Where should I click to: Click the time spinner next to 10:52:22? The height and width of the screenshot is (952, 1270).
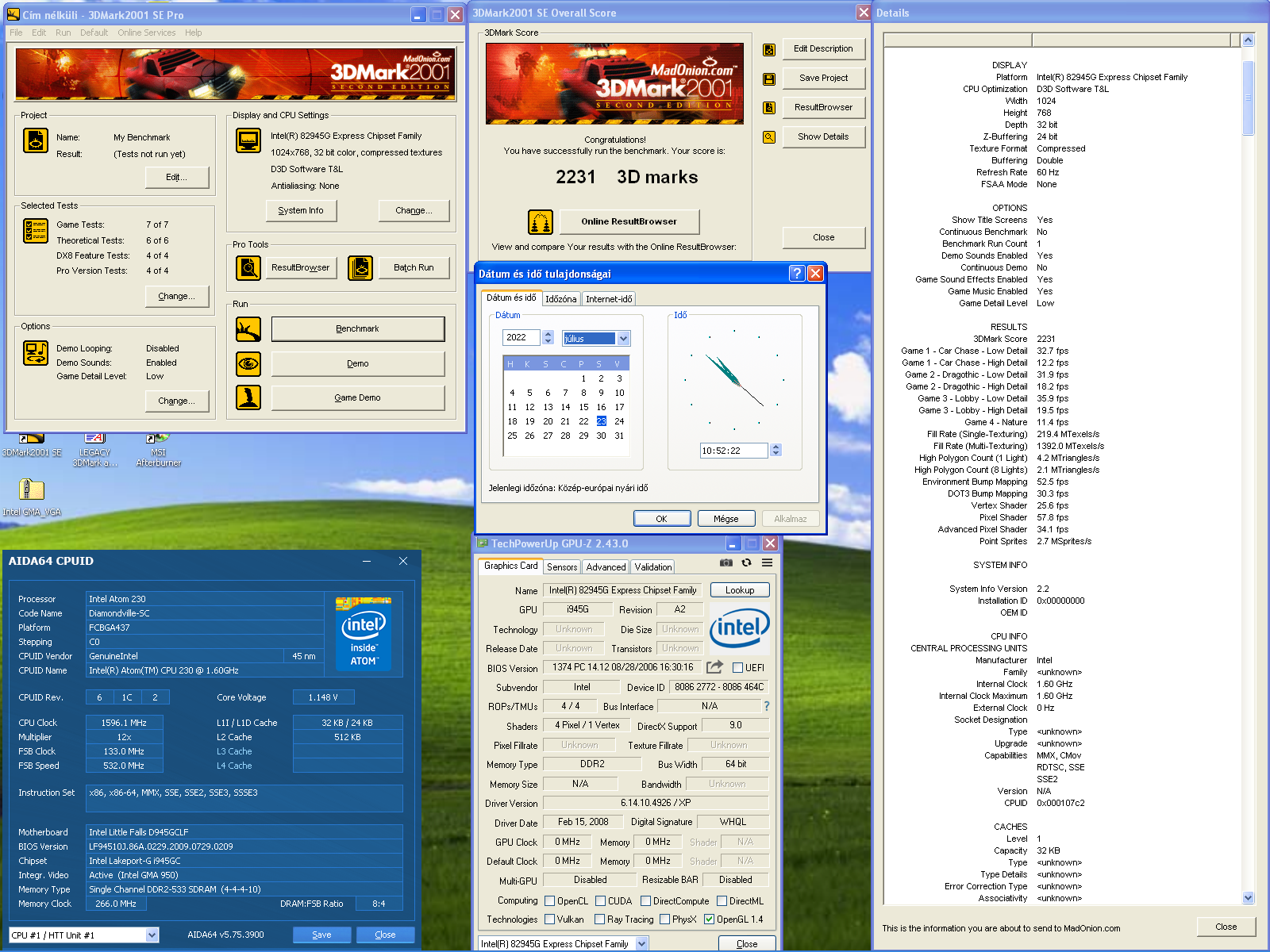point(775,451)
